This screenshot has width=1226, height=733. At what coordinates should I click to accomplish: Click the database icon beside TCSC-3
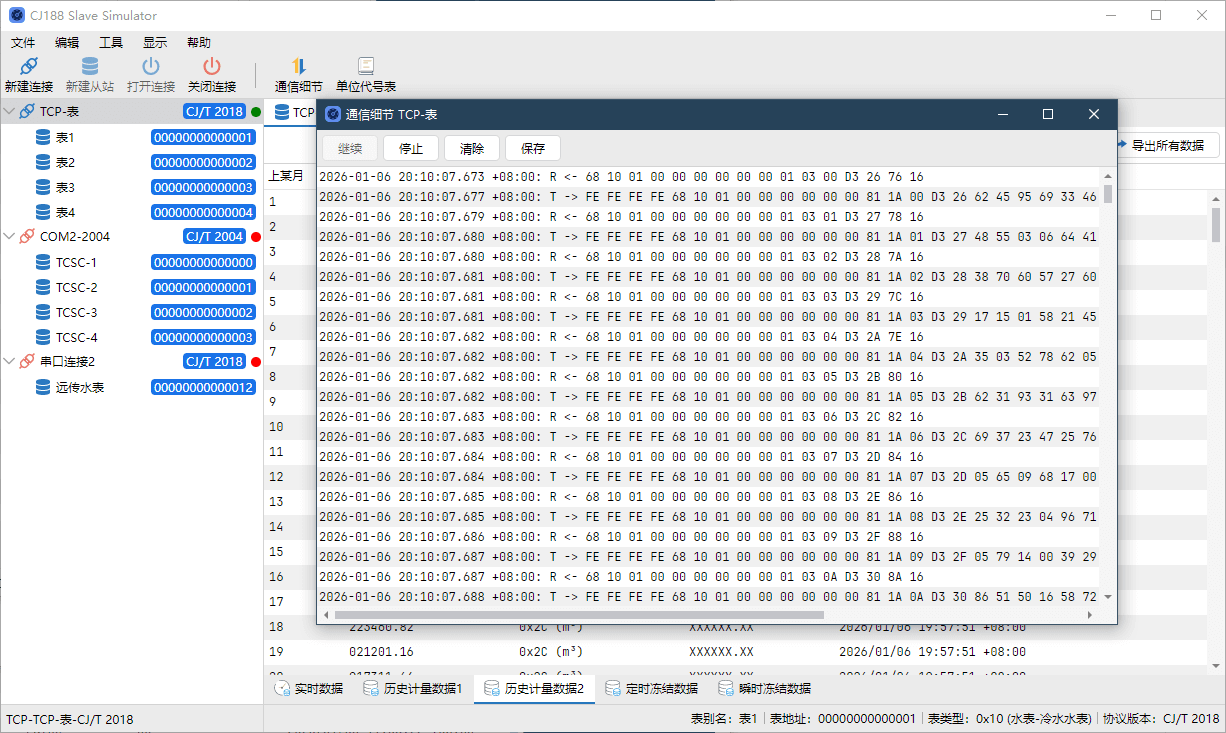coord(43,312)
